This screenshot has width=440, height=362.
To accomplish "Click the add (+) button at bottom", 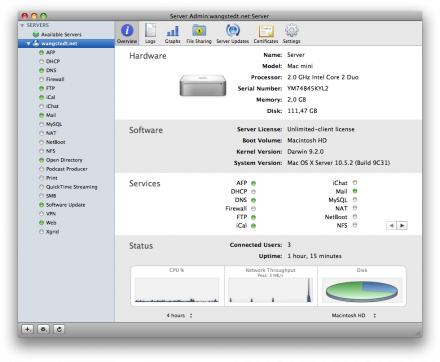I will [27, 329].
